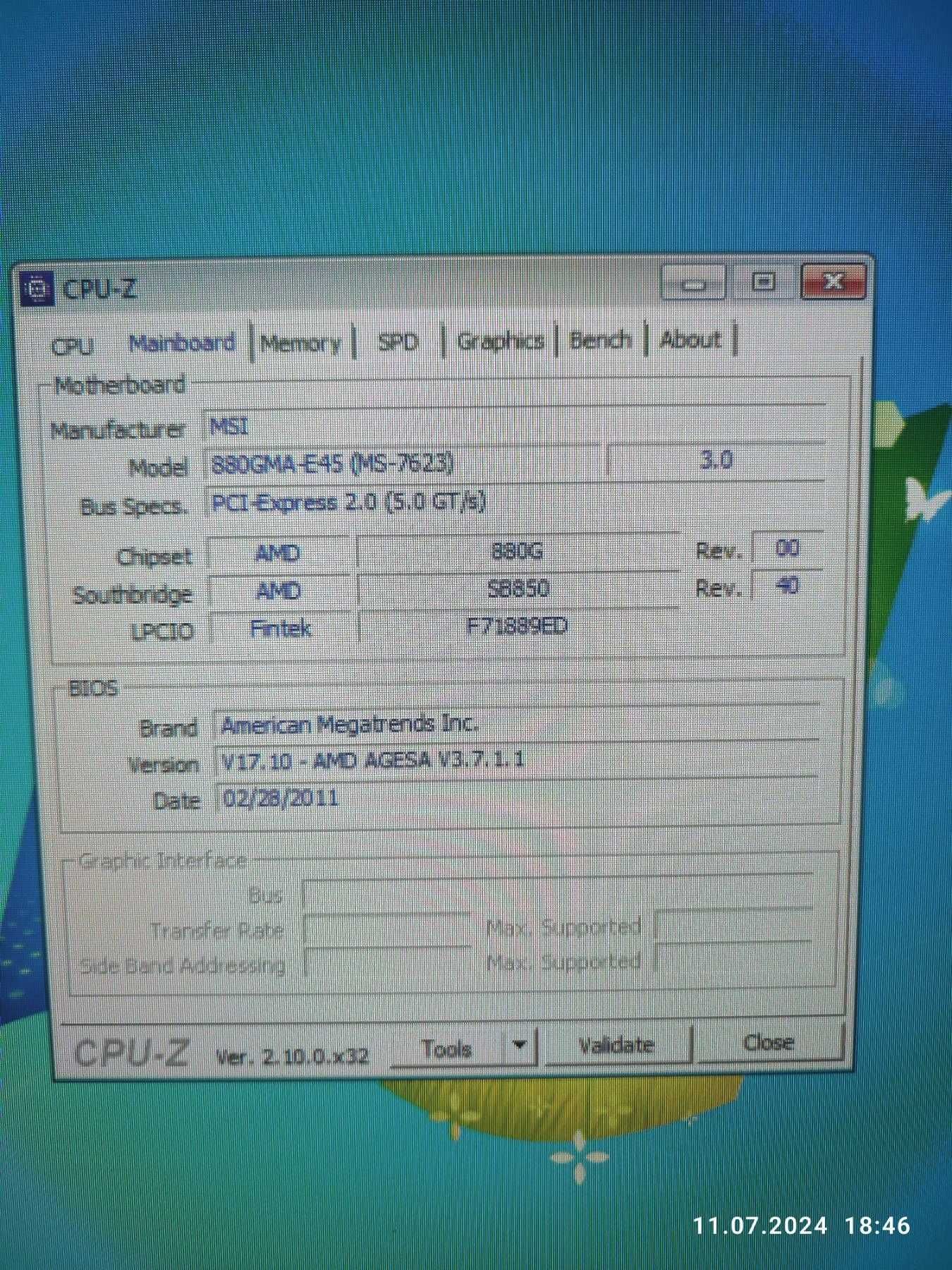Click the Close button at bottom

pos(769,1043)
